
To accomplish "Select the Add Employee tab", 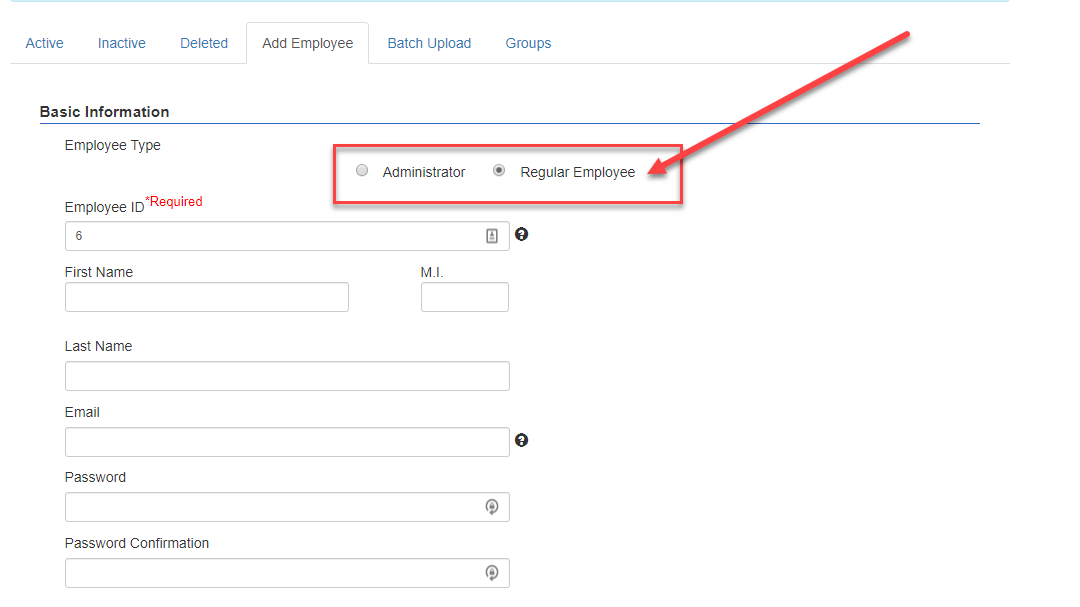I will pyautogui.click(x=307, y=43).
